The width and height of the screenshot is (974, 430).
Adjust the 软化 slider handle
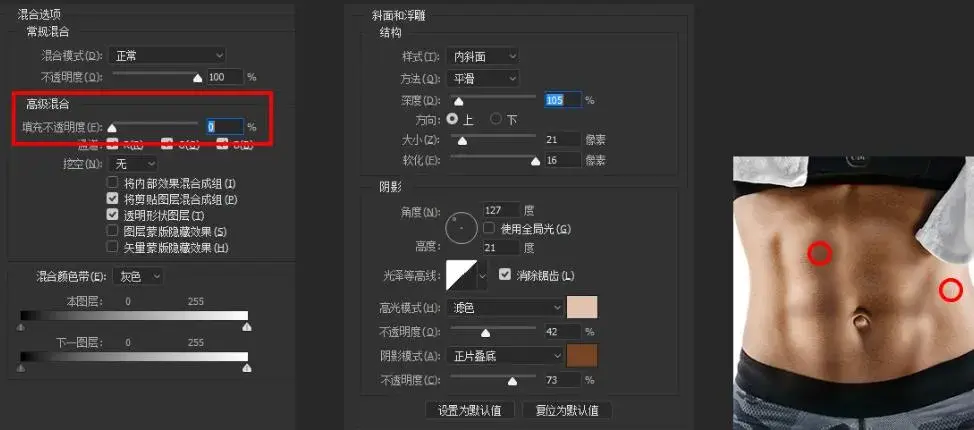pyautogui.click(x=535, y=162)
